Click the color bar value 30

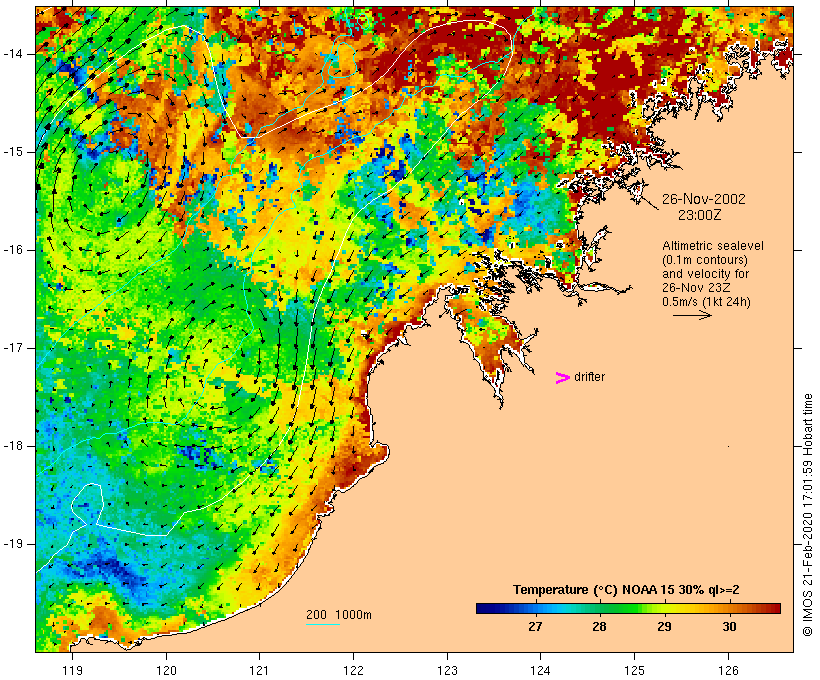coord(729,627)
